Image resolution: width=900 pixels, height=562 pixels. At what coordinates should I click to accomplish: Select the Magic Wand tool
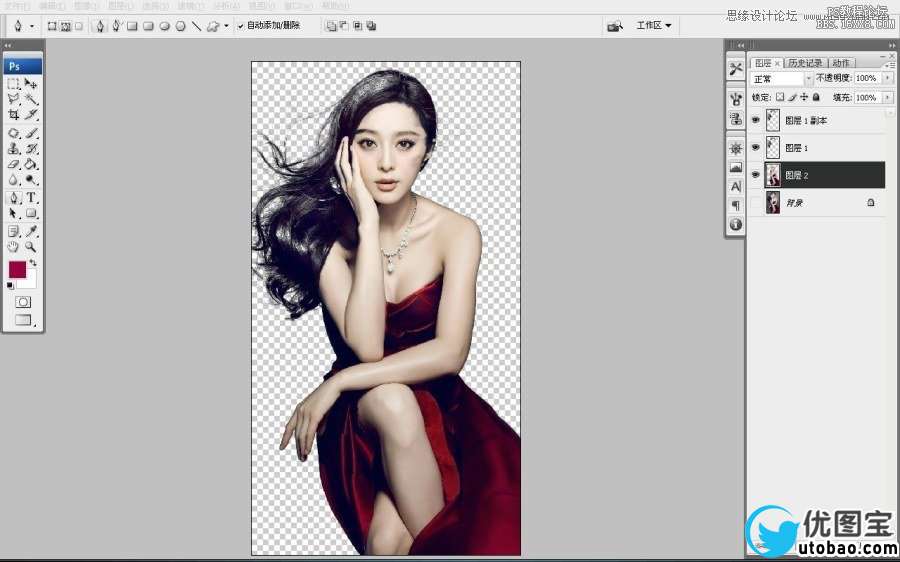point(30,99)
